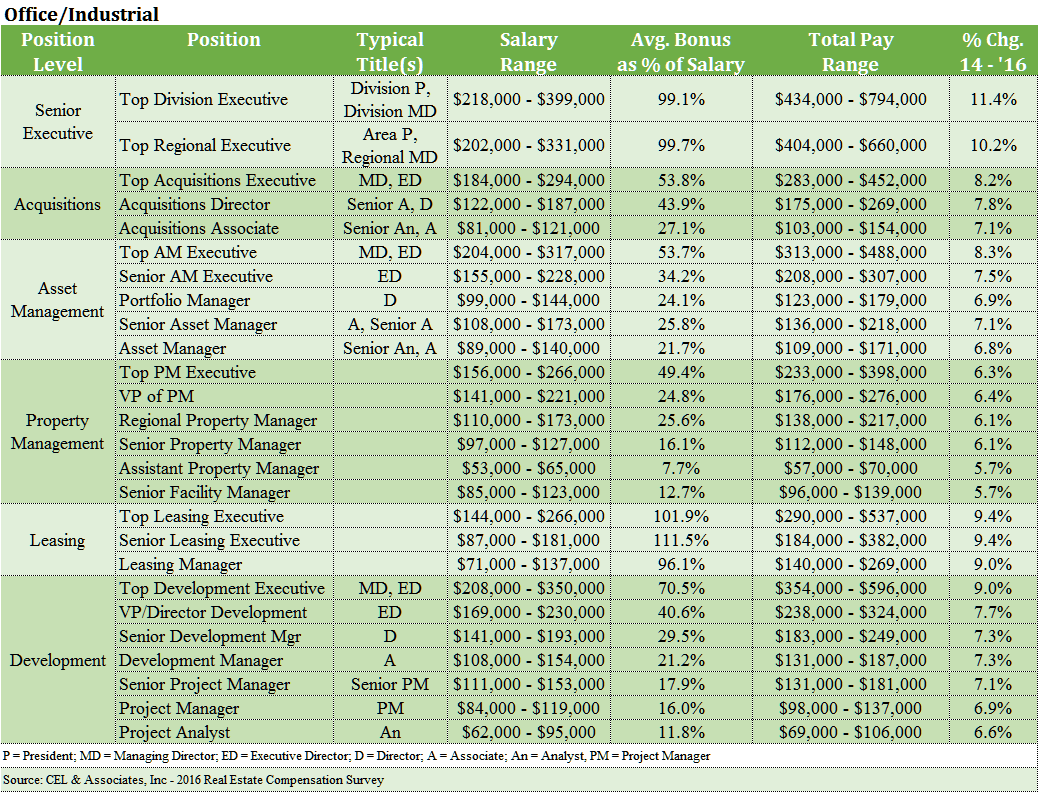Click the "Senior A, D" title cell
1038x792 pixels.
click(x=390, y=204)
